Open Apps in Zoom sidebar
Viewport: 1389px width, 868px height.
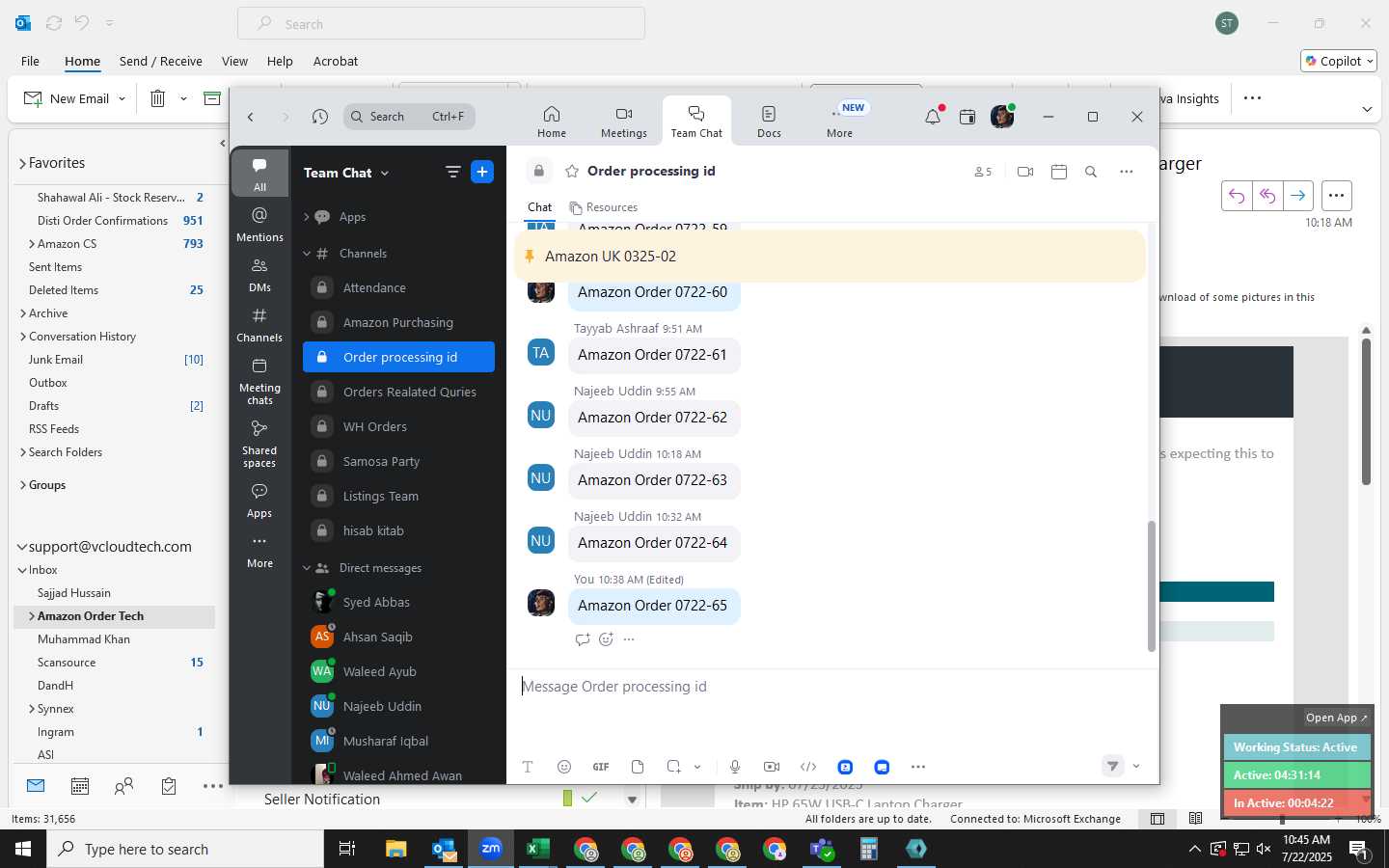259,500
